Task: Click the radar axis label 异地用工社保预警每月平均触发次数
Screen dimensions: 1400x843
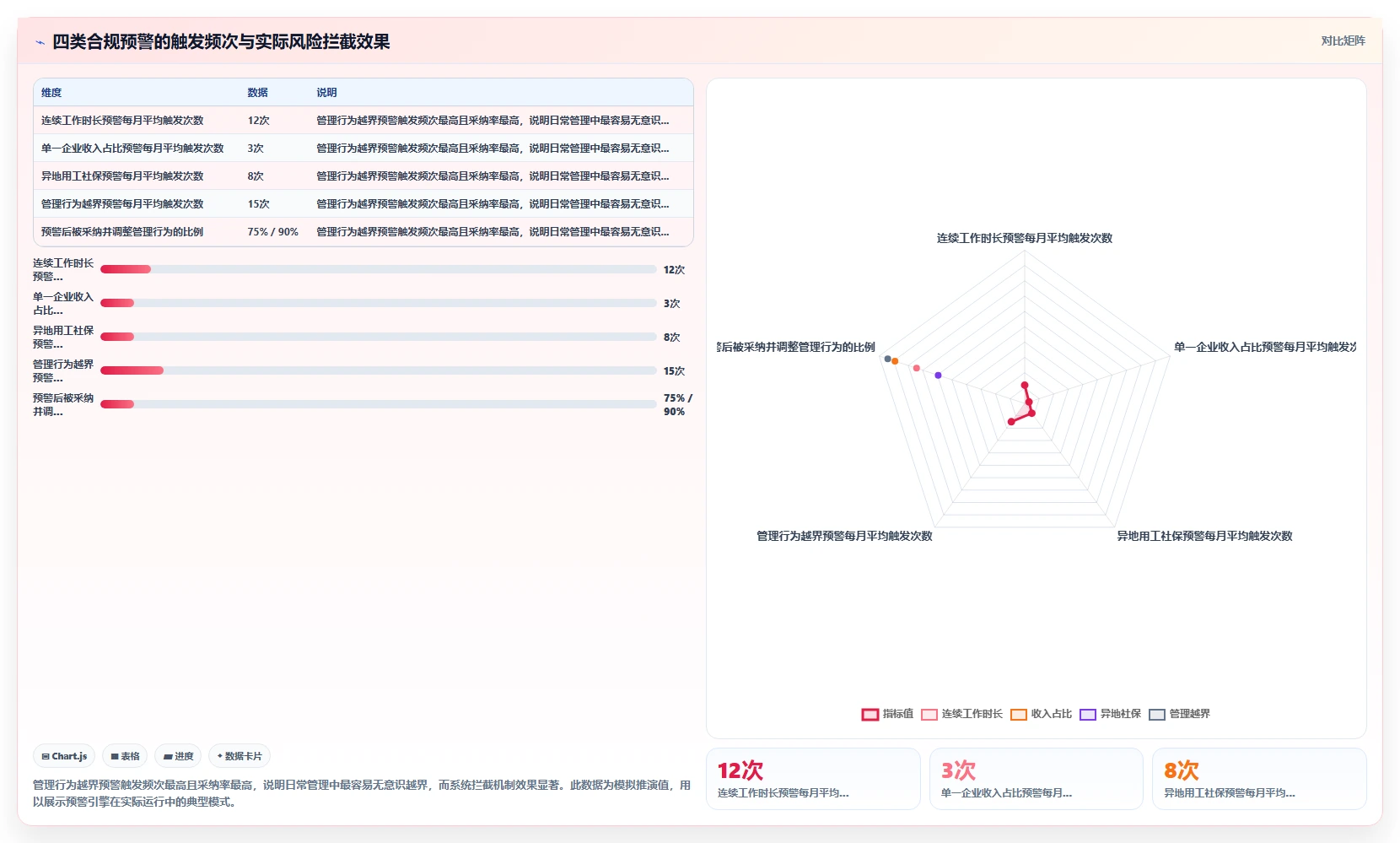Action: [1204, 537]
